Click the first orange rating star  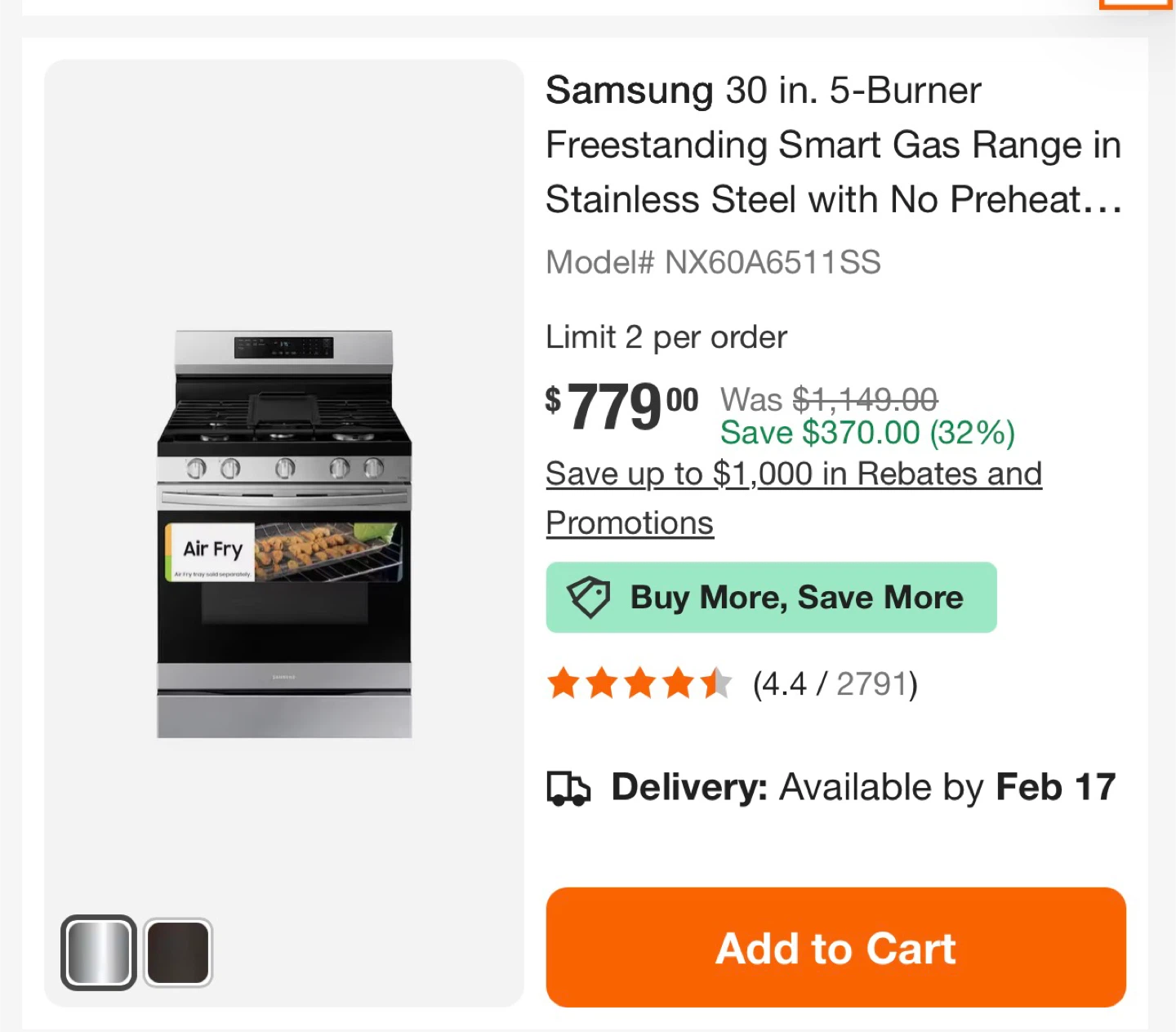coord(563,683)
